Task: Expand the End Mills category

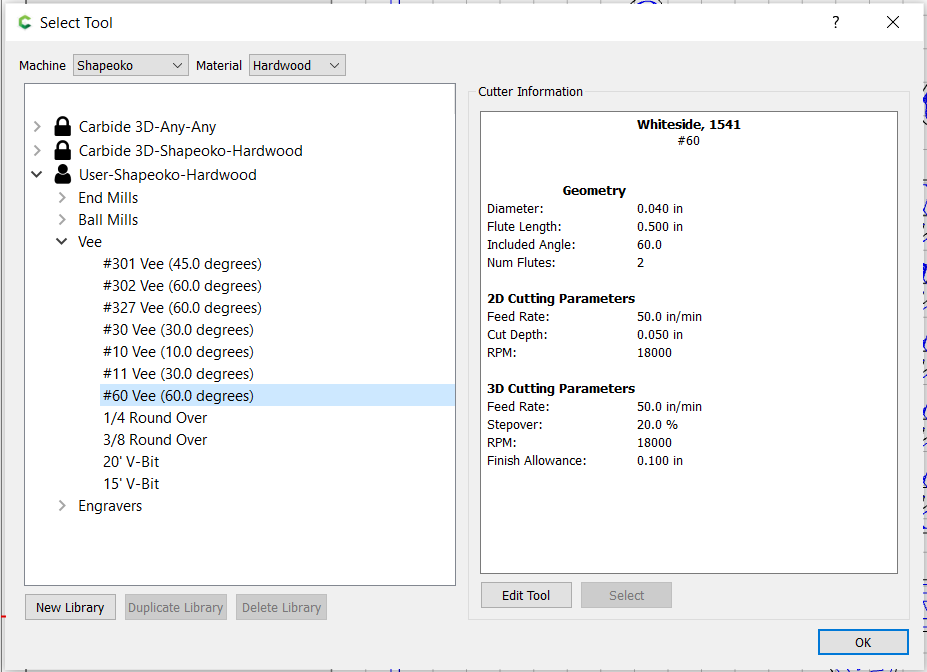Action: tap(62, 198)
